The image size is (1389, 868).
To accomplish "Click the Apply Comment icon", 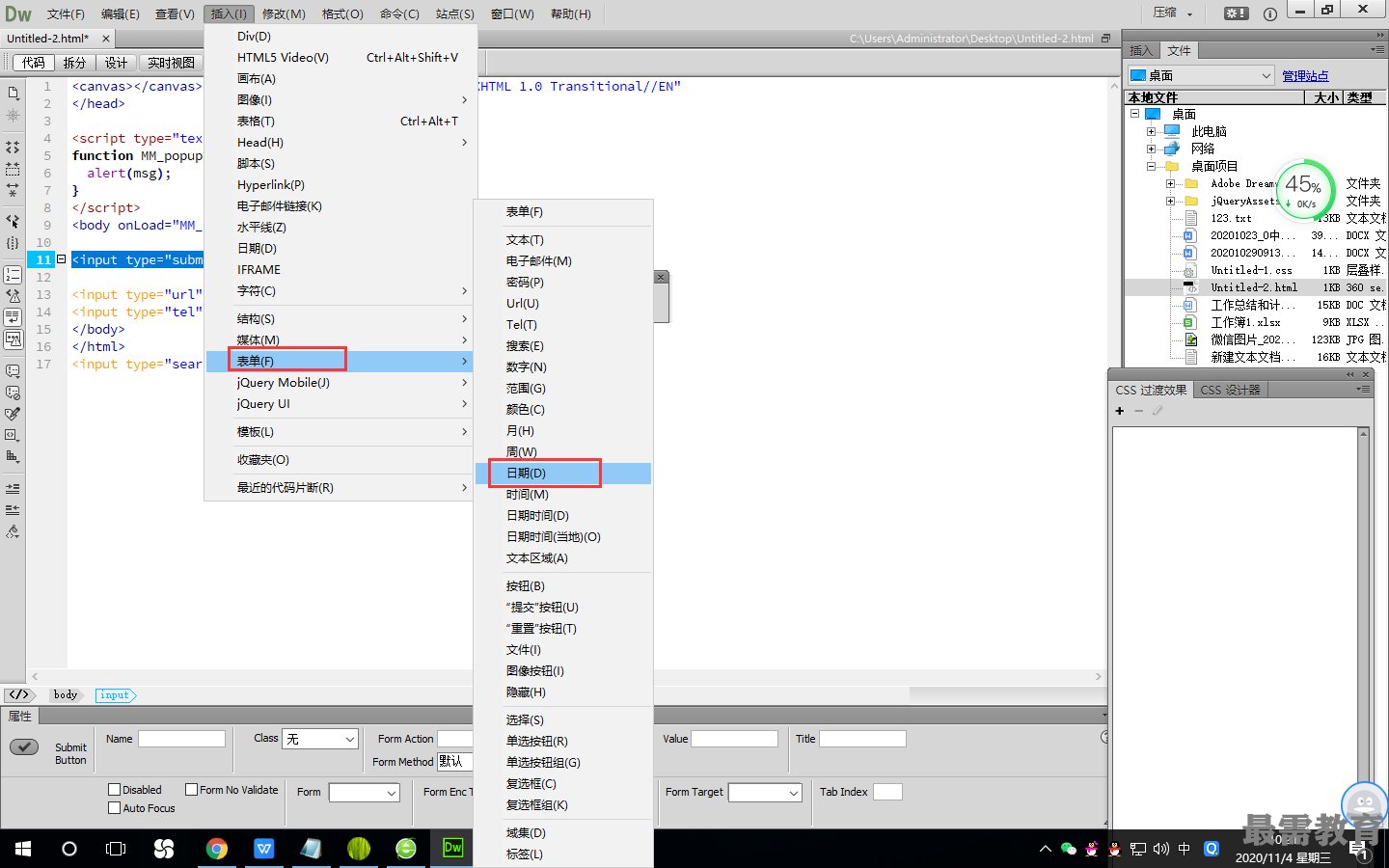I will click(x=13, y=370).
